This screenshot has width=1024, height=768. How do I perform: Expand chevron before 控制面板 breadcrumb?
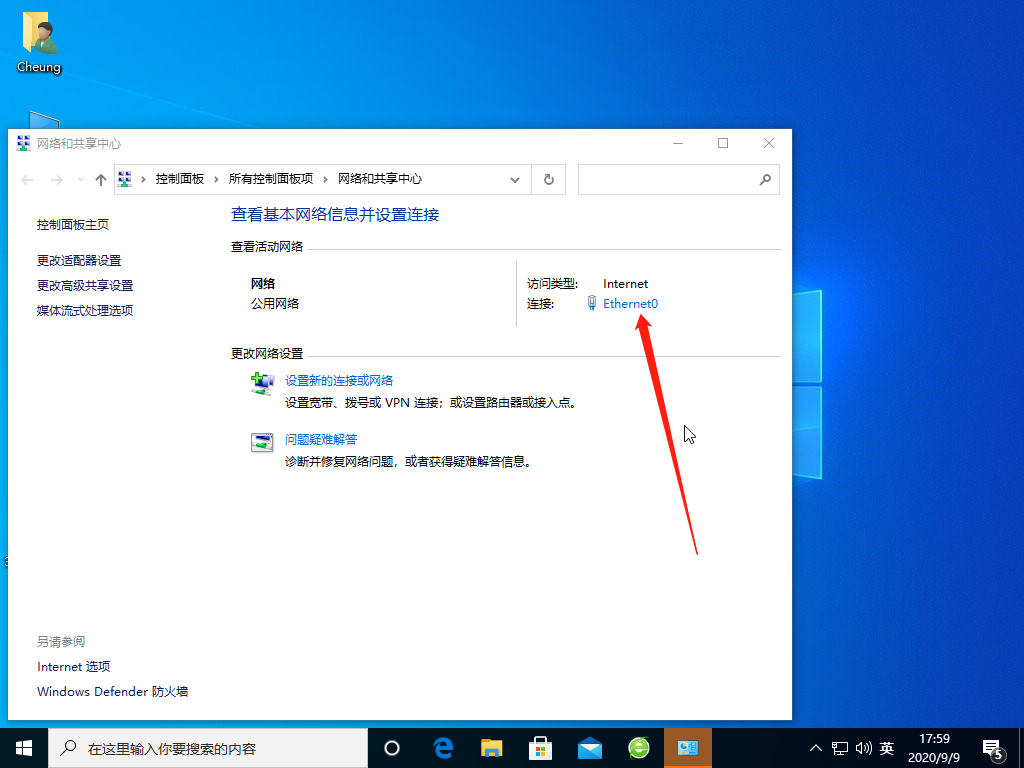tap(143, 179)
